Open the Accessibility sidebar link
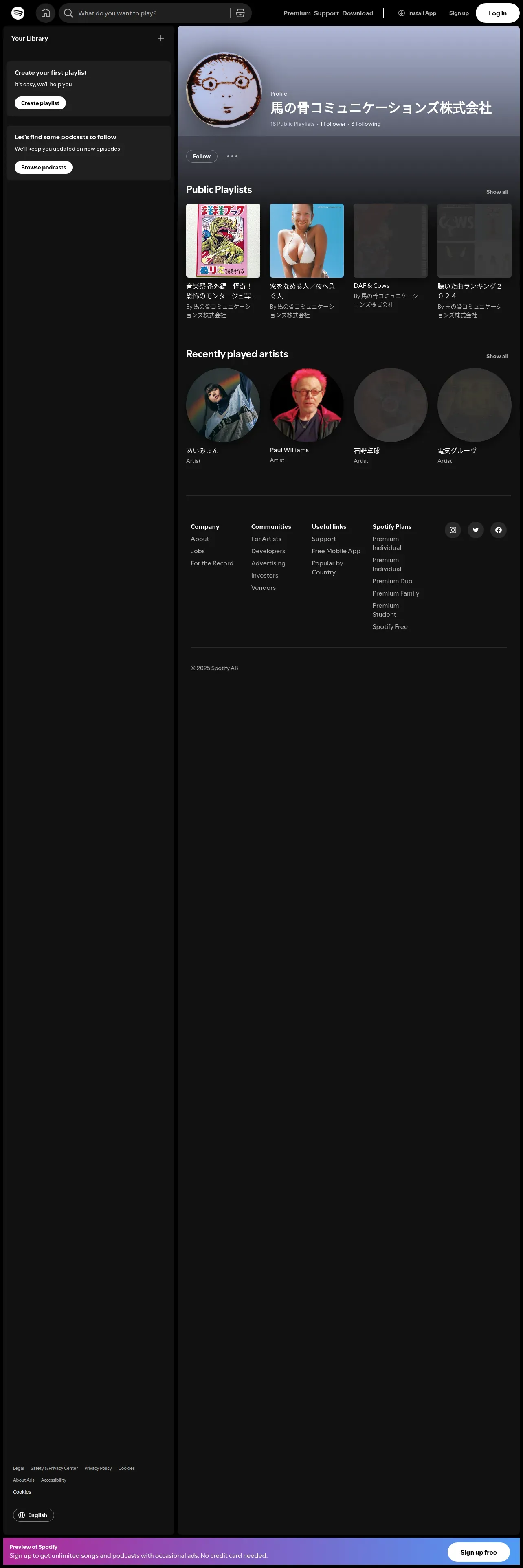 [54, 1480]
